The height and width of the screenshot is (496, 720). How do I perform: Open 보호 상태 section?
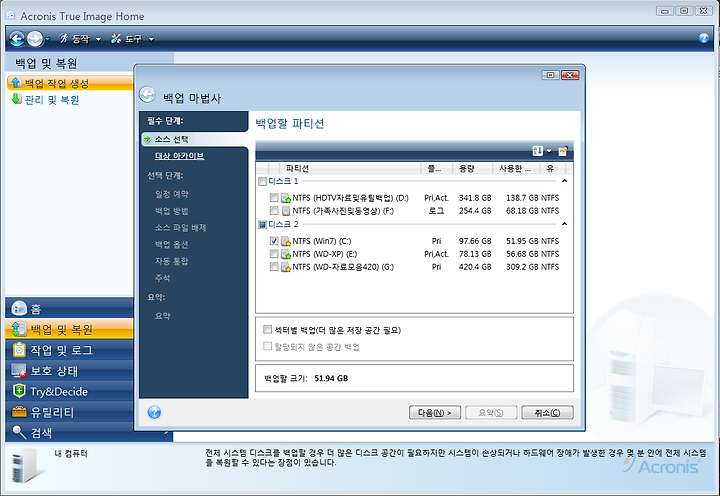coord(69,371)
